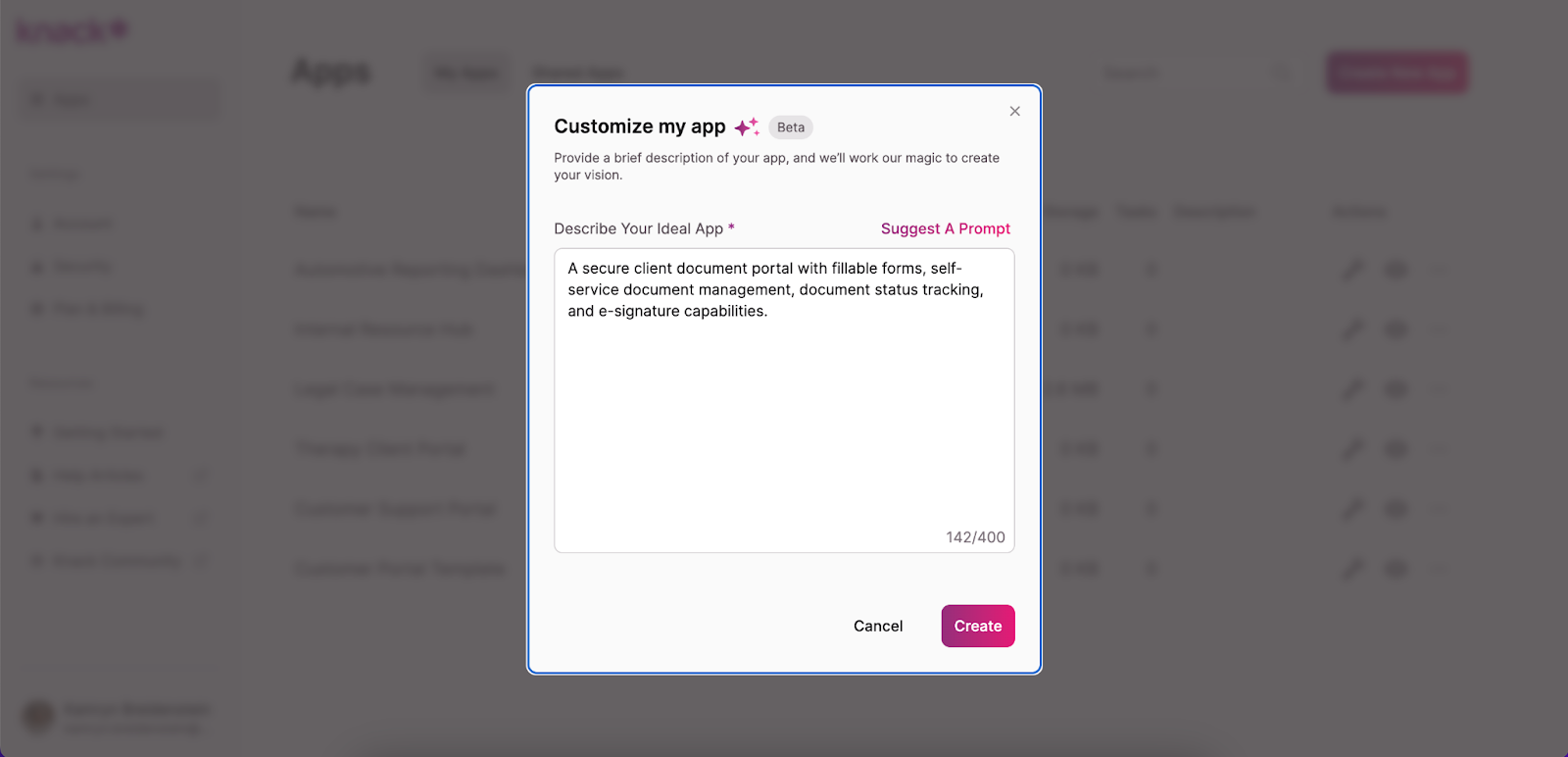
Task: Click the pencil edit icon for Internal Resource Hub
Action: (x=1352, y=329)
